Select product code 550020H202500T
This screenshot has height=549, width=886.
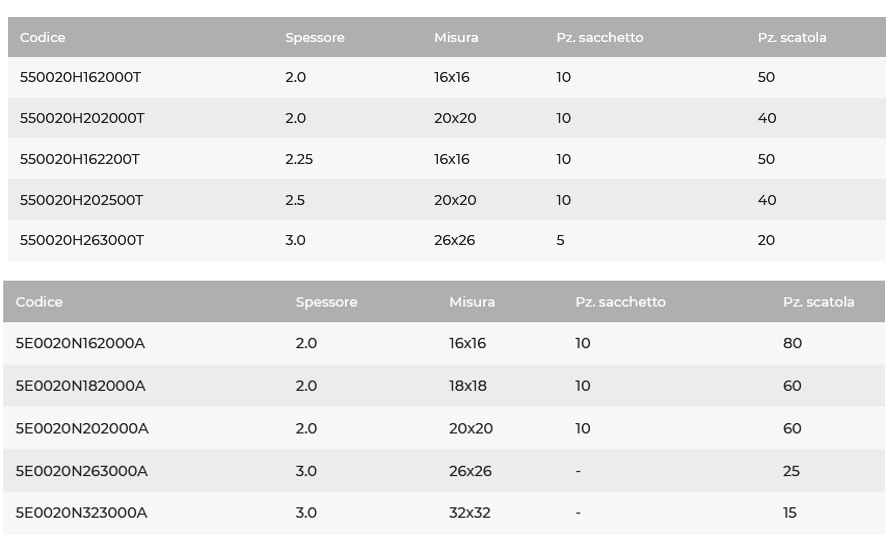click(x=81, y=200)
